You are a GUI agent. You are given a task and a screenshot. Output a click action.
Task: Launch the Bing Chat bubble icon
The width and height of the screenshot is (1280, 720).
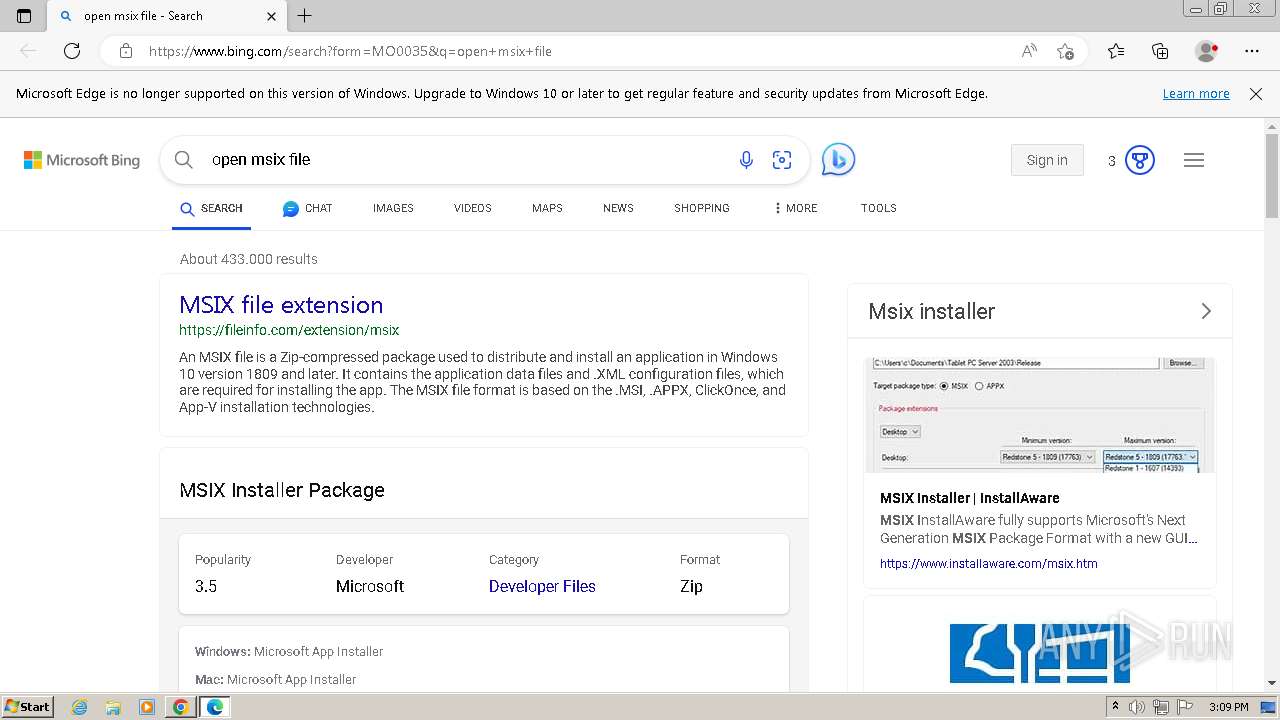(x=838, y=160)
